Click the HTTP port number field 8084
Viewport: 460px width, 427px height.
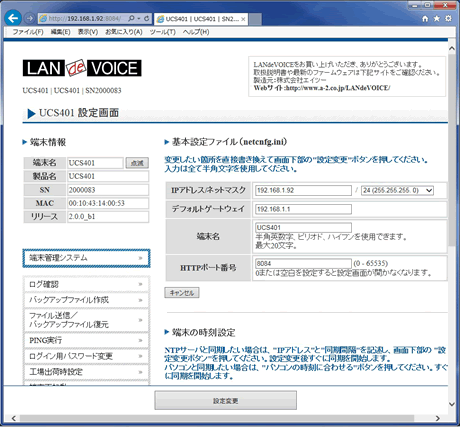click(x=303, y=263)
